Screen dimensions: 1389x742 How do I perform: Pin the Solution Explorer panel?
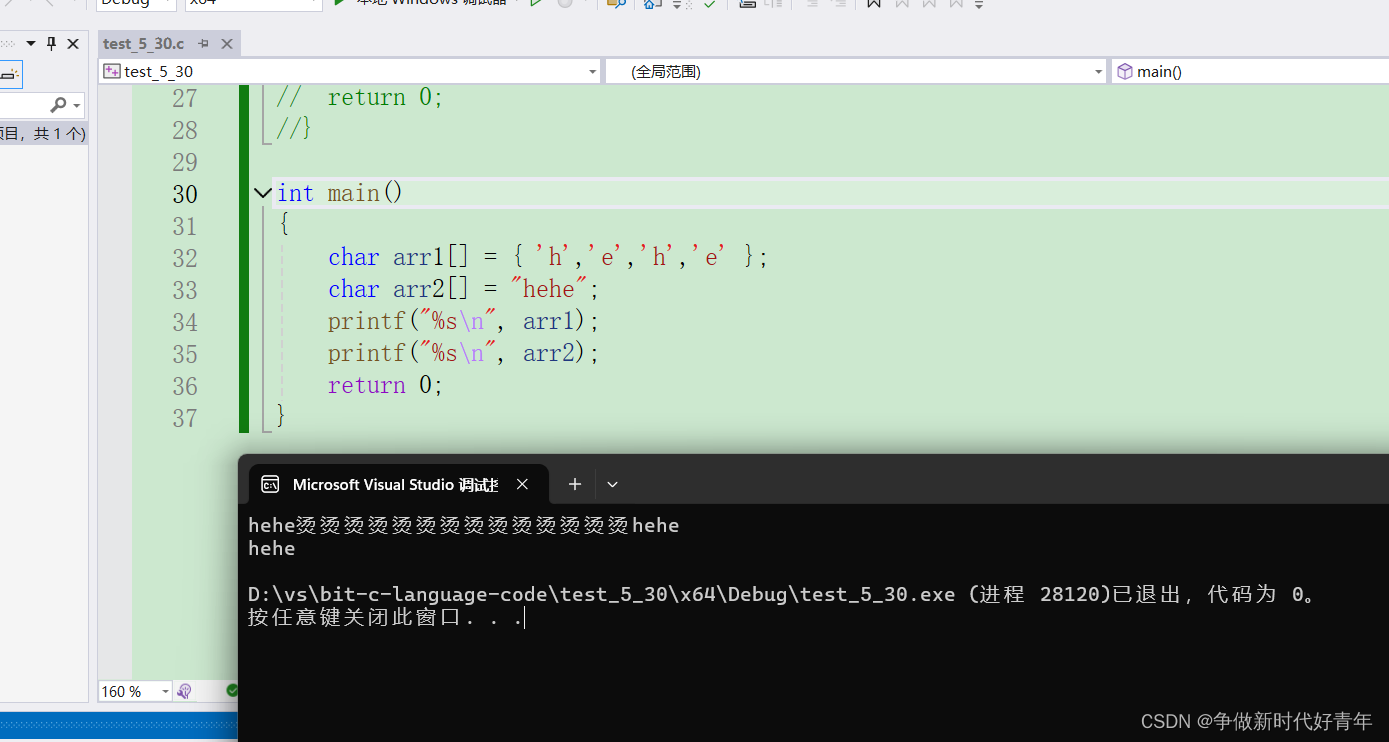52,43
